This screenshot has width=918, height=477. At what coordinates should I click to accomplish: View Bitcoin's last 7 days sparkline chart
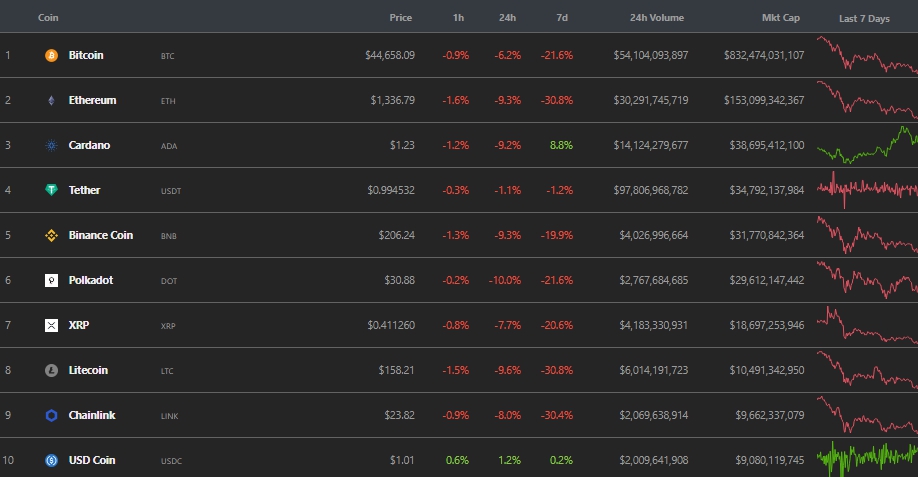coord(866,56)
